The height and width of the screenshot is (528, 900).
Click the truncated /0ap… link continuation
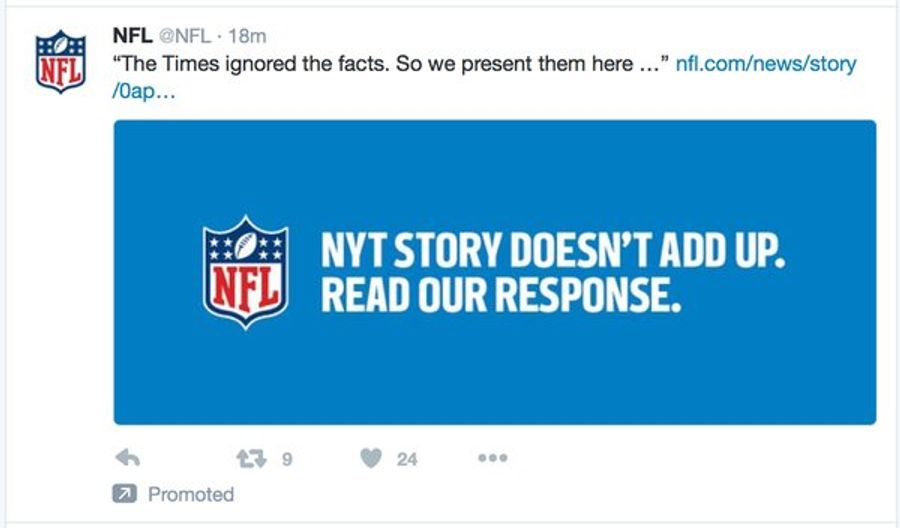coord(143,91)
